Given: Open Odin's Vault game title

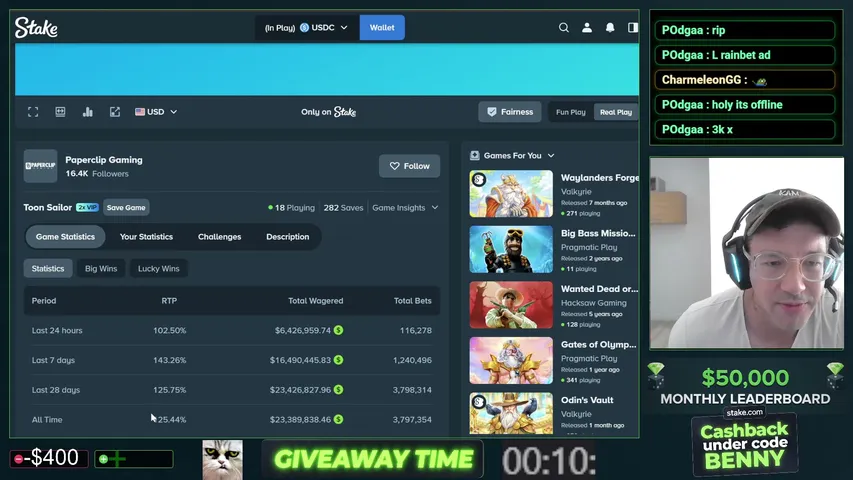Looking at the screenshot, I should pos(587,400).
